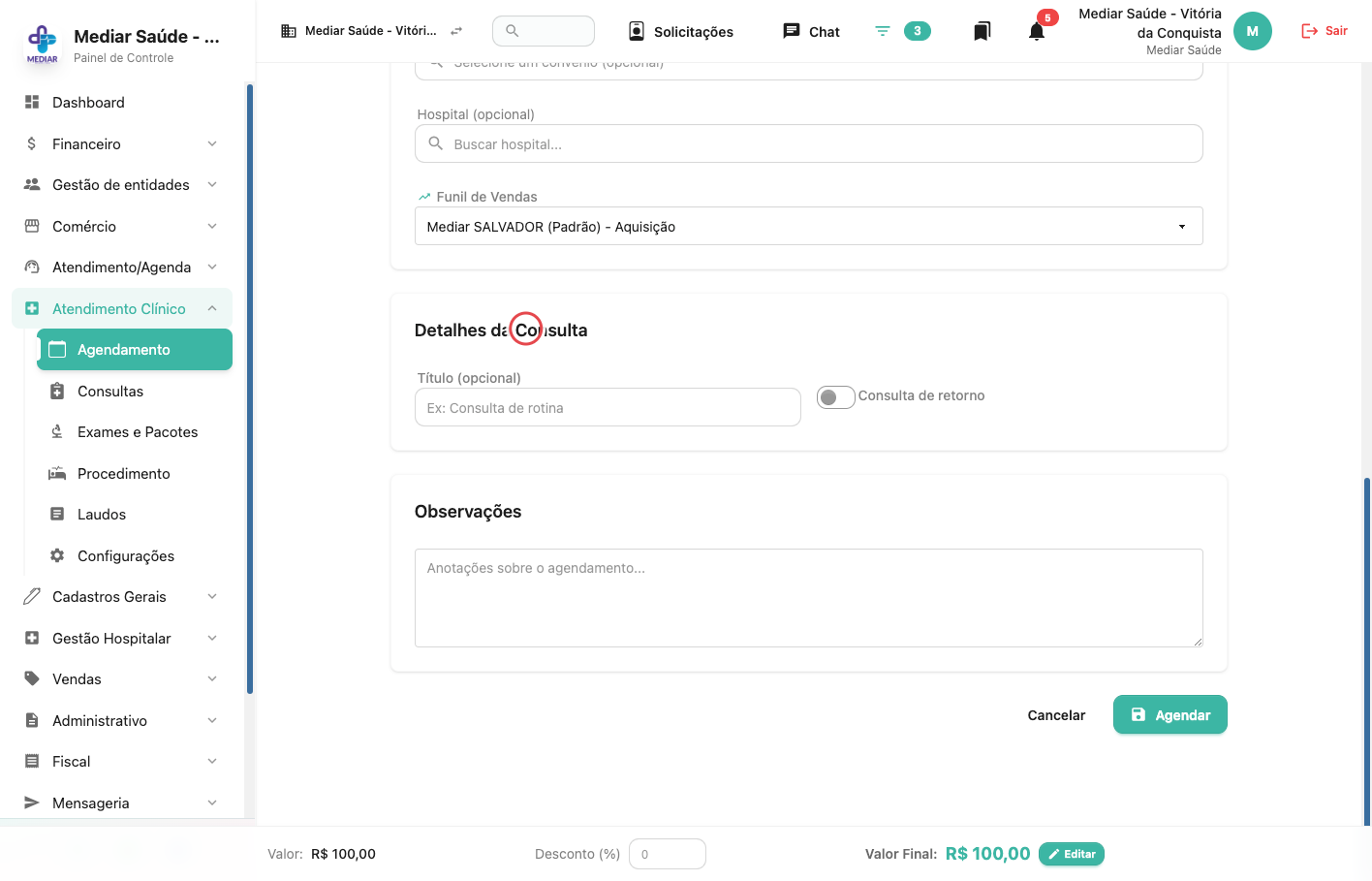Click the Agendar button

tap(1170, 714)
